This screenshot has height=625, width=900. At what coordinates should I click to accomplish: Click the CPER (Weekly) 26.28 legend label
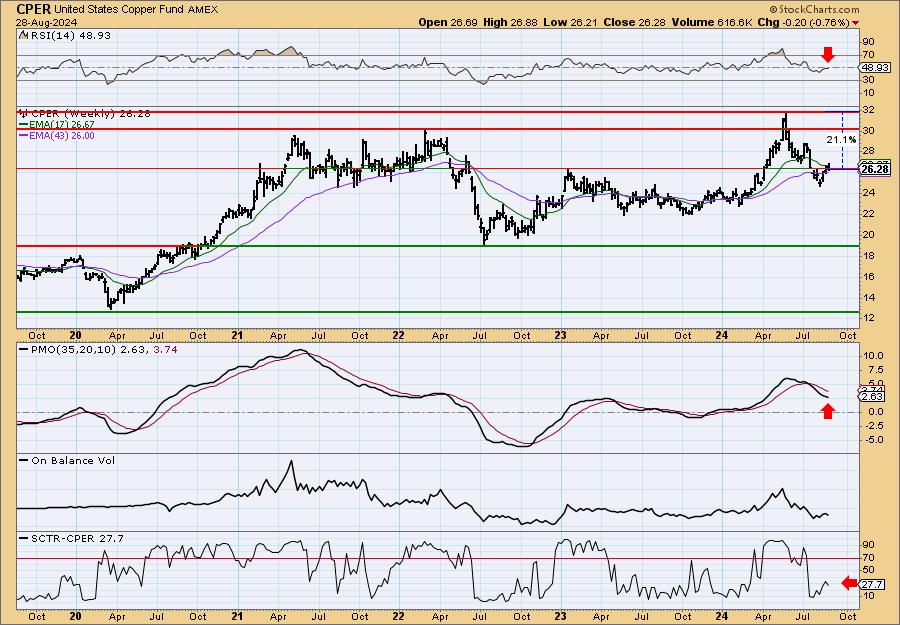91,114
